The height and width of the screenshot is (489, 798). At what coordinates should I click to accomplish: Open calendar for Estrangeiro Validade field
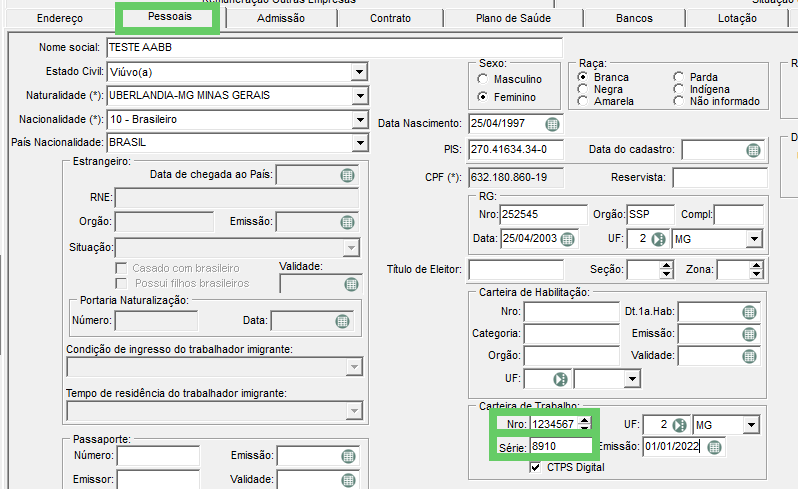tap(351, 284)
